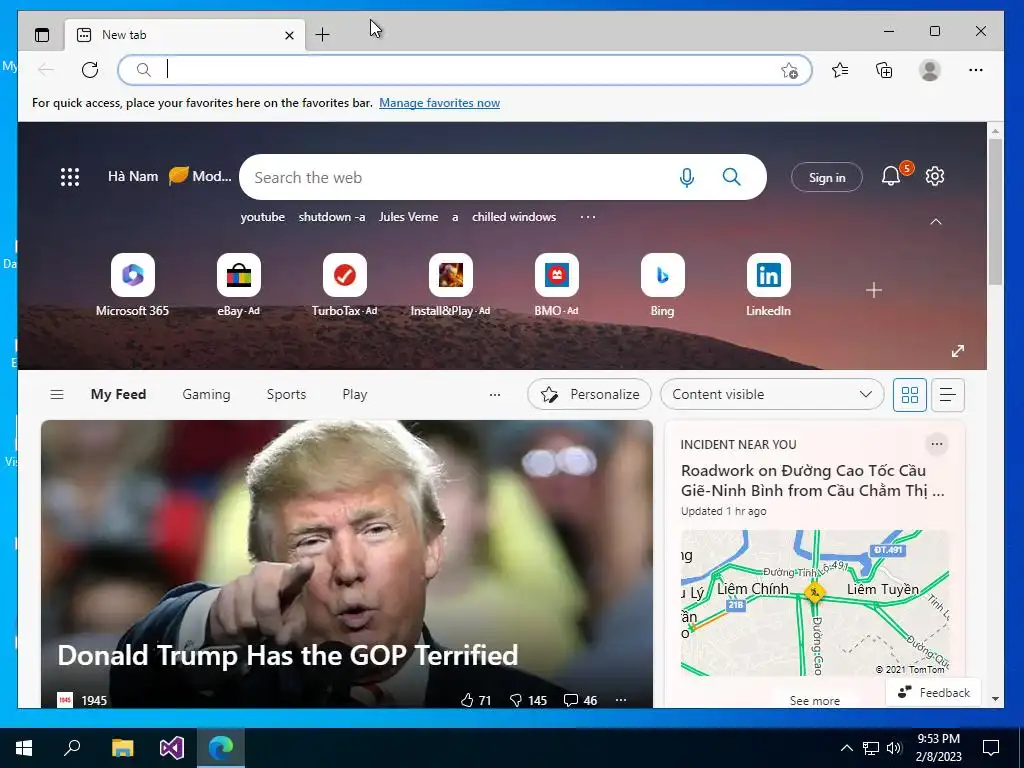Add a new quick link site
This screenshot has width=1024, height=768.
(x=874, y=290)
